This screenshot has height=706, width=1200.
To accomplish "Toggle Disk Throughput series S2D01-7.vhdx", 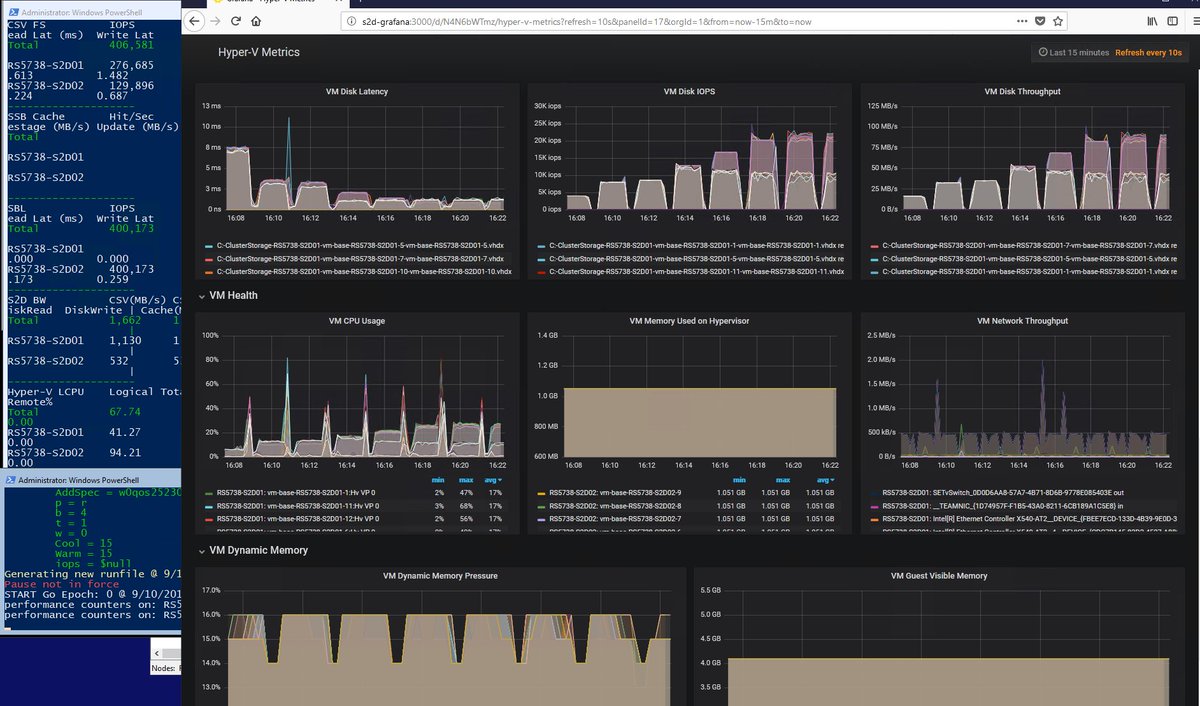I will 1029,245.
